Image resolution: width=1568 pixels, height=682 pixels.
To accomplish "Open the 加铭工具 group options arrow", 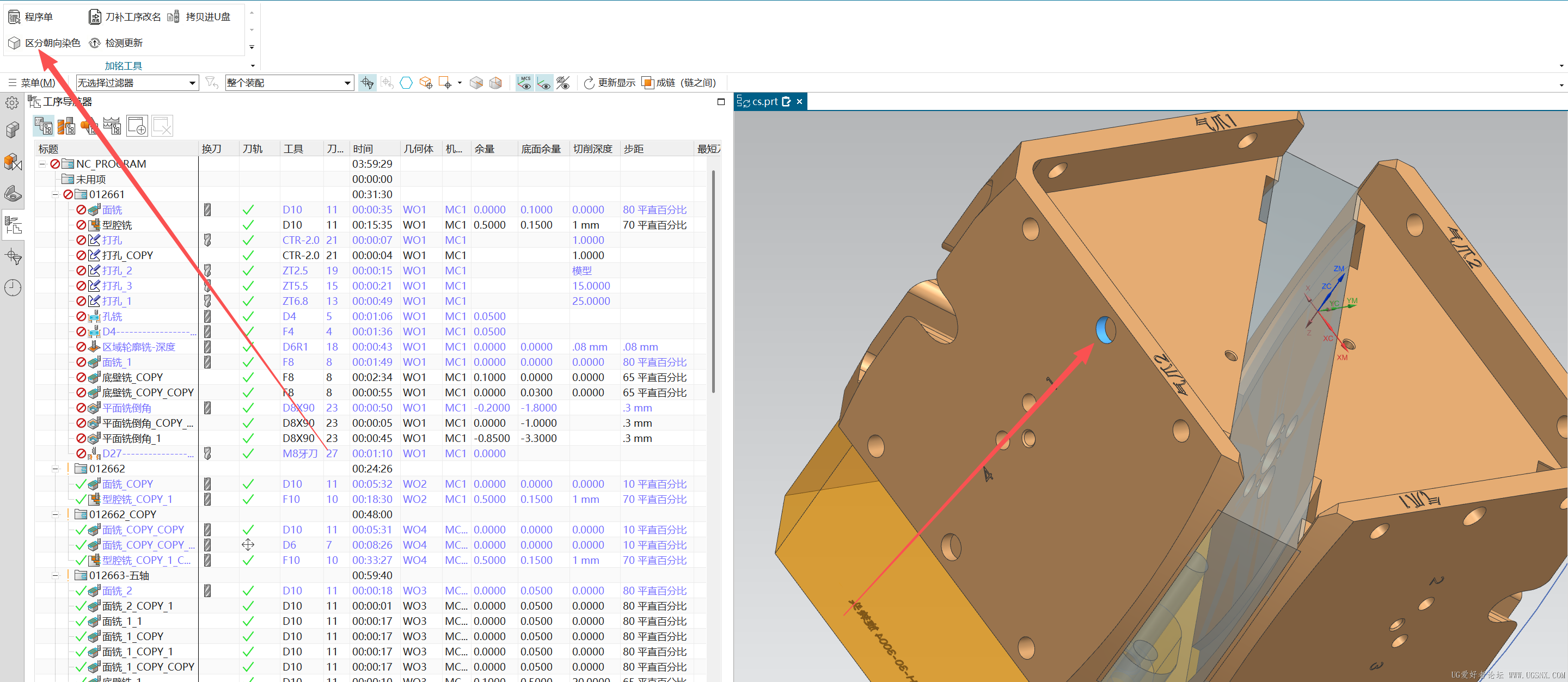I will click(x=253, y=66).
